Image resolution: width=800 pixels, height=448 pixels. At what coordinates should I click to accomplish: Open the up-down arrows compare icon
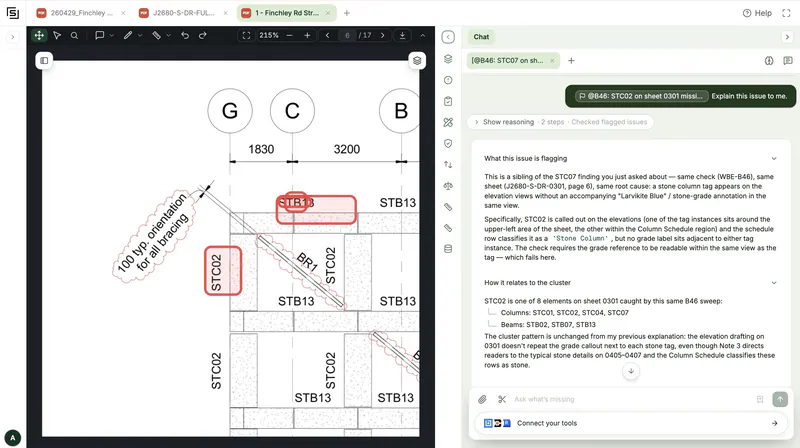click(x=448, y=164)
